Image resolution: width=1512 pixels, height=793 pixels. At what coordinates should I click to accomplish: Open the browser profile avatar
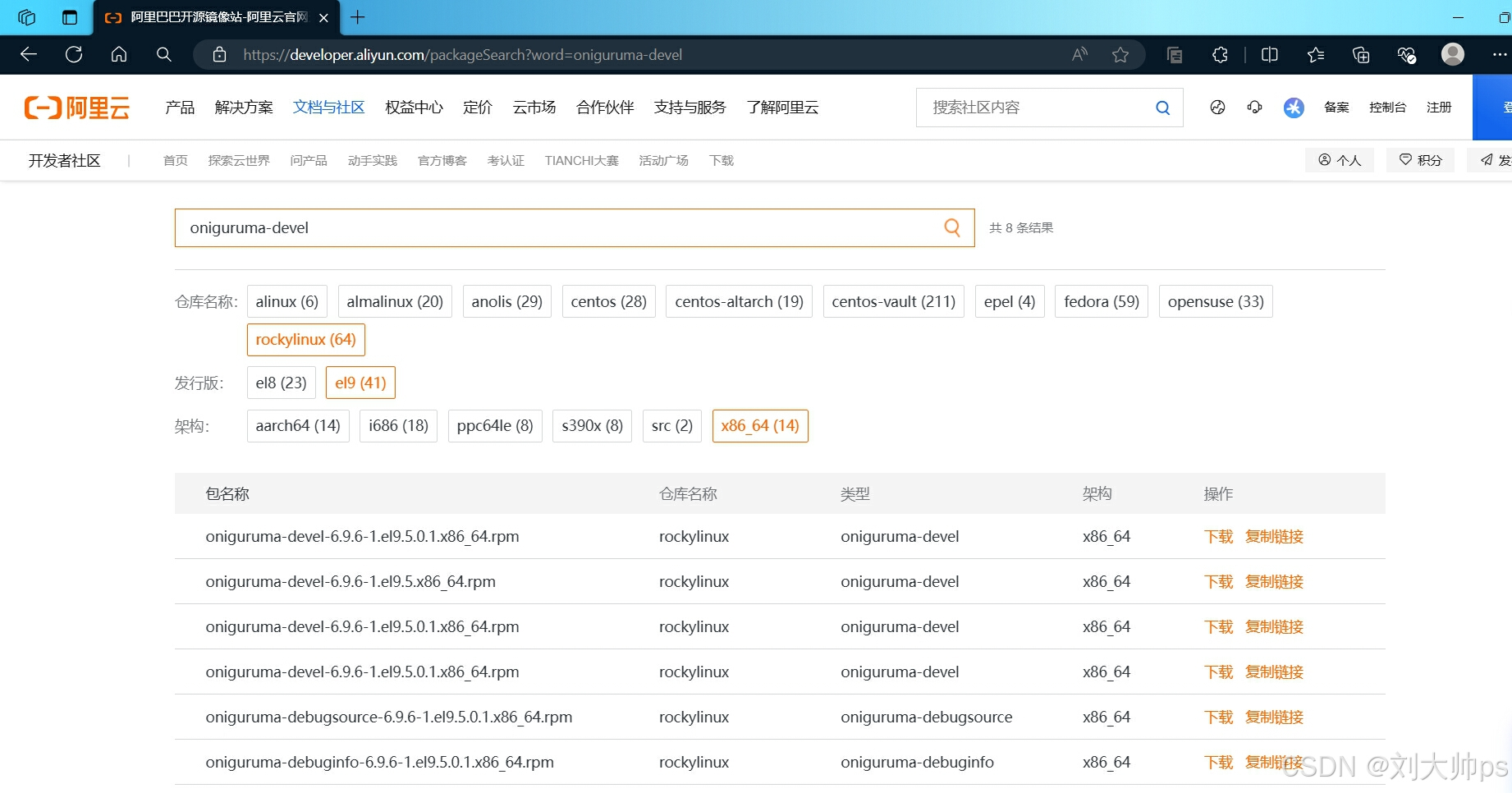tap(1453, 54)
